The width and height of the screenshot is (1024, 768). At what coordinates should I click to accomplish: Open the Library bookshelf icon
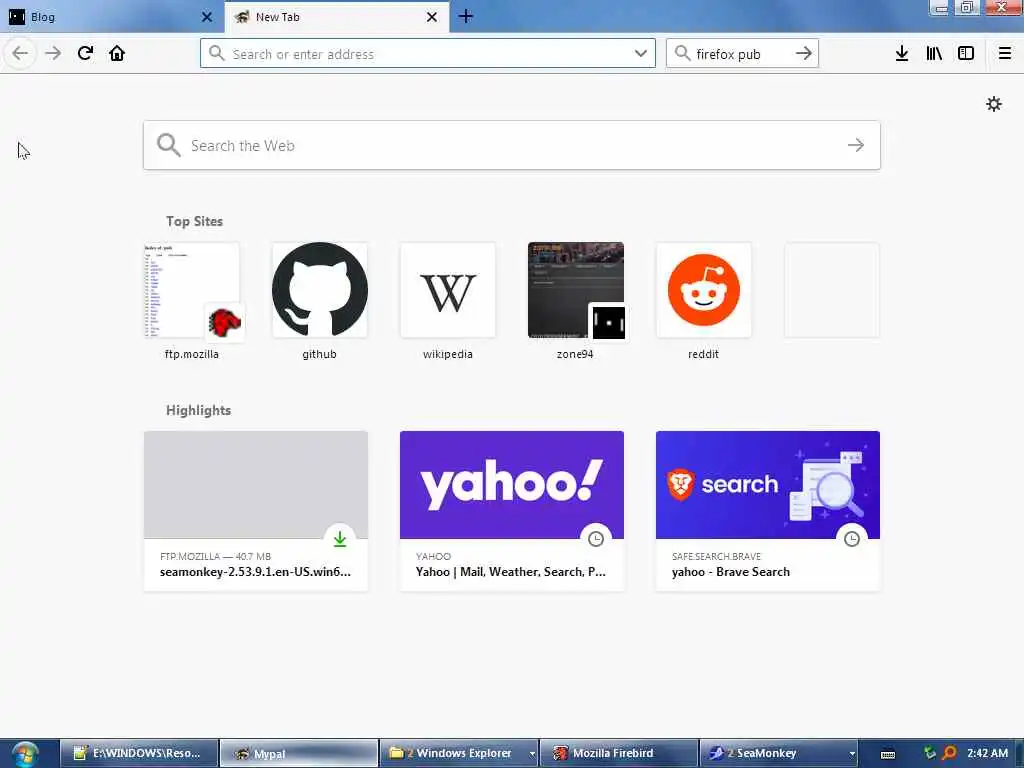[934, 54]
